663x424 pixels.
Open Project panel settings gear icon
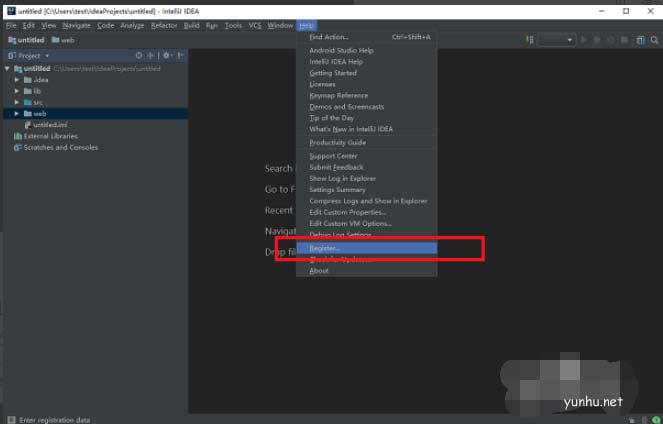tap(167, 56)
